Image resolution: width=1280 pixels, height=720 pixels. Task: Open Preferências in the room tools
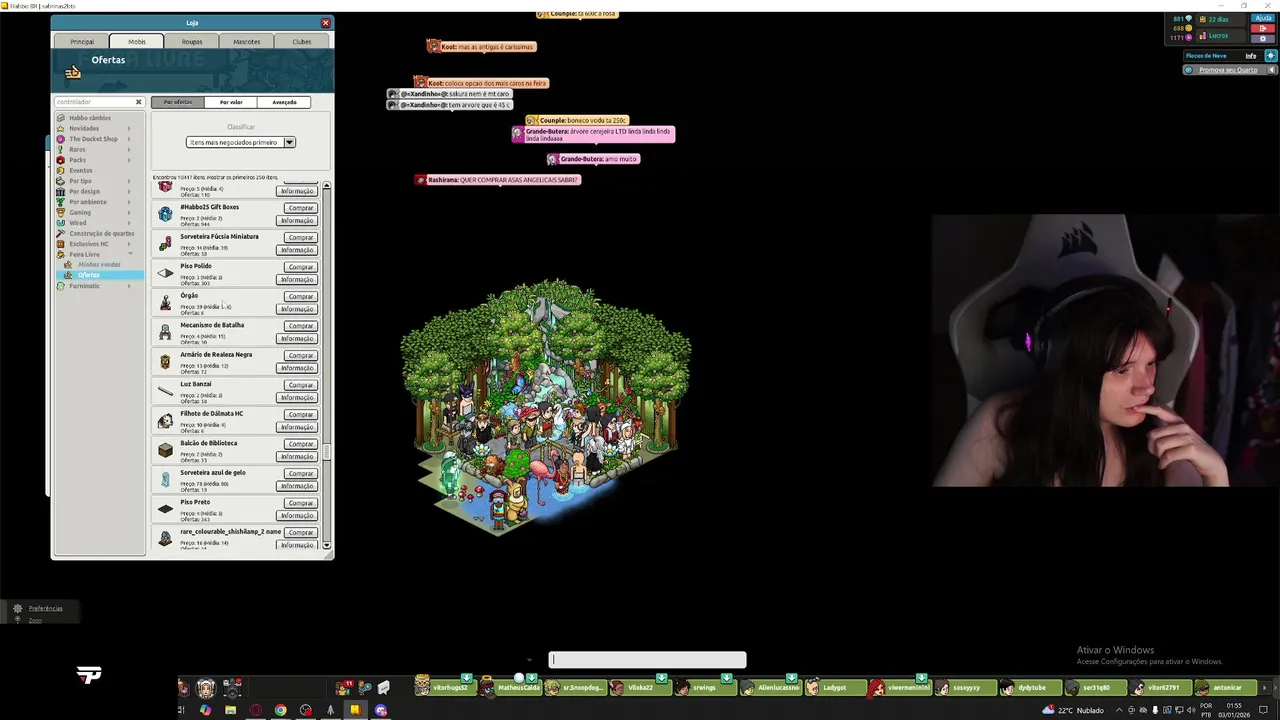[x=45, y=608]
